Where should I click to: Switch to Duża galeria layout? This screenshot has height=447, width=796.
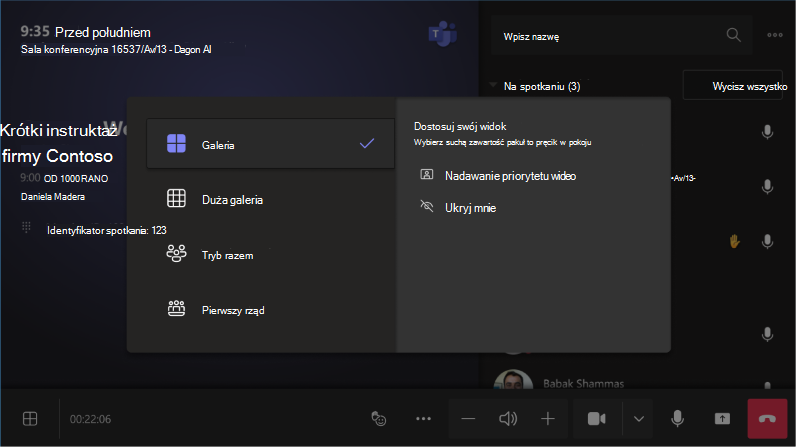pyautogui.click(x=270, y=199)
